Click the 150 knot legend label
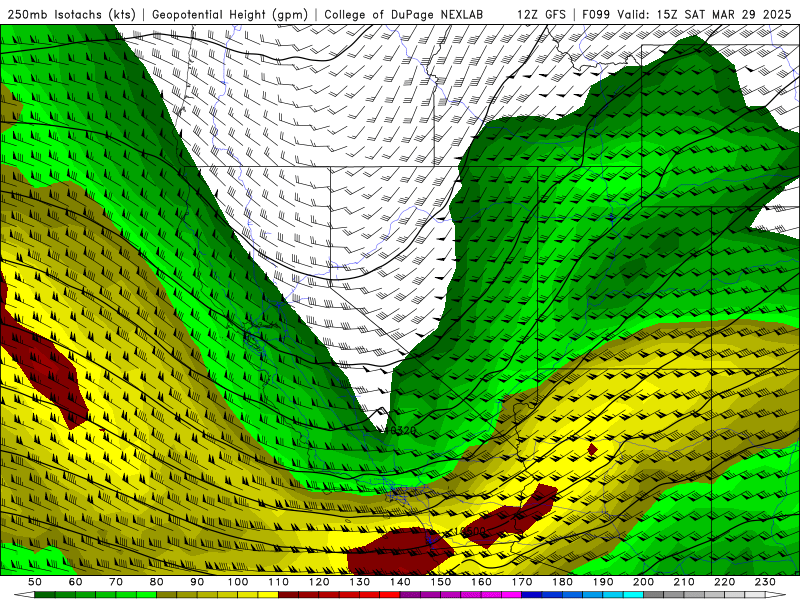The image size is (800, 600). (x=441, y=582)
